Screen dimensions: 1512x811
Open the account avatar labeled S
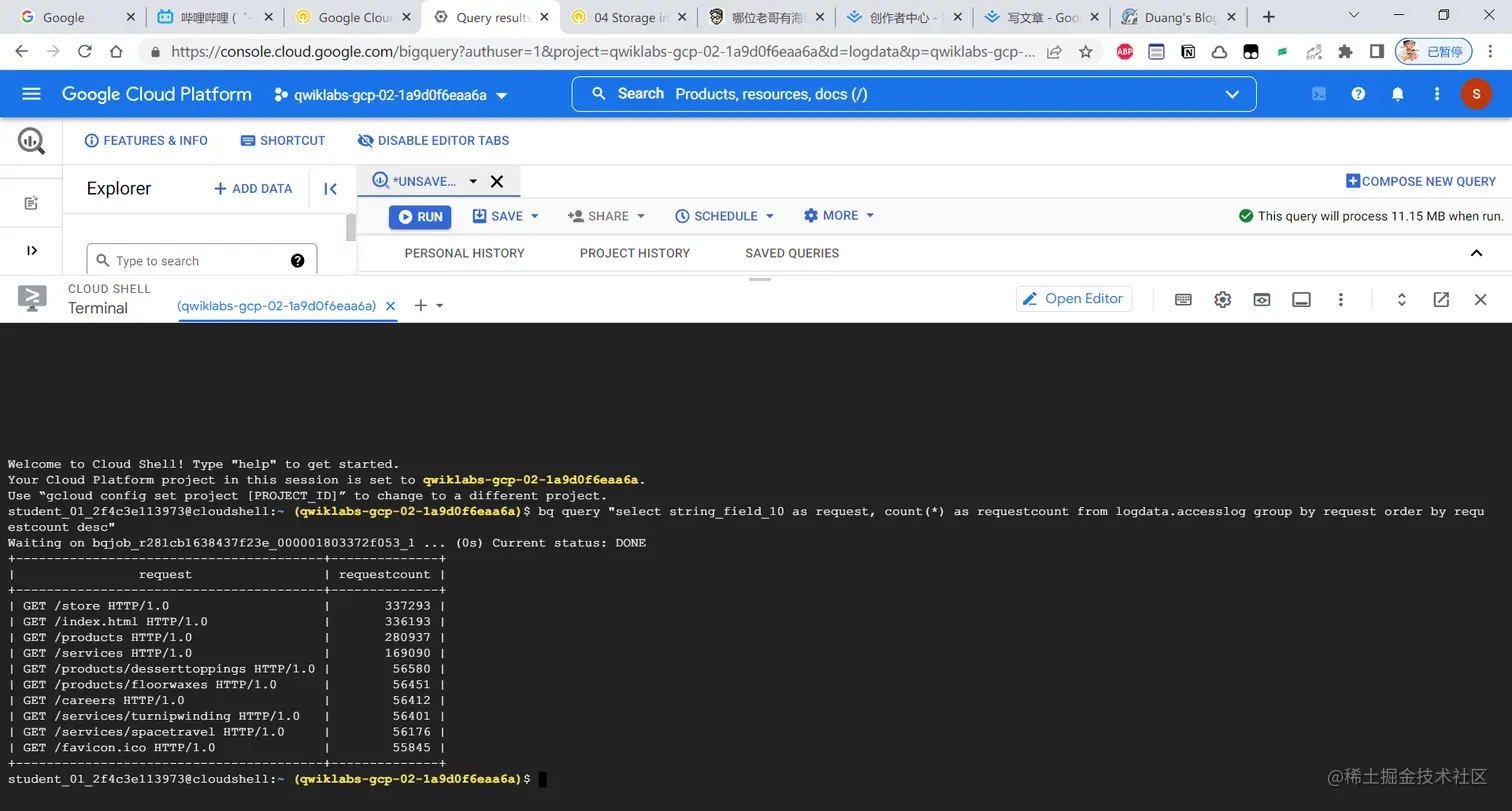click(x=1476, y=94)
